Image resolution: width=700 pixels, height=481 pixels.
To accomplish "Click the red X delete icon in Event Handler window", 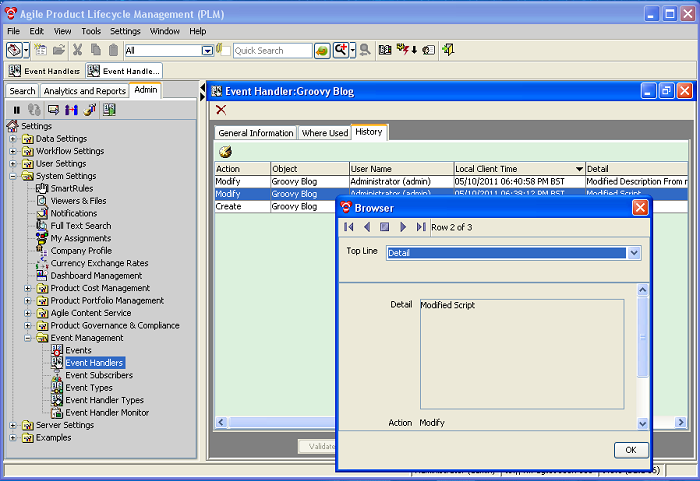I will point(221,109).
